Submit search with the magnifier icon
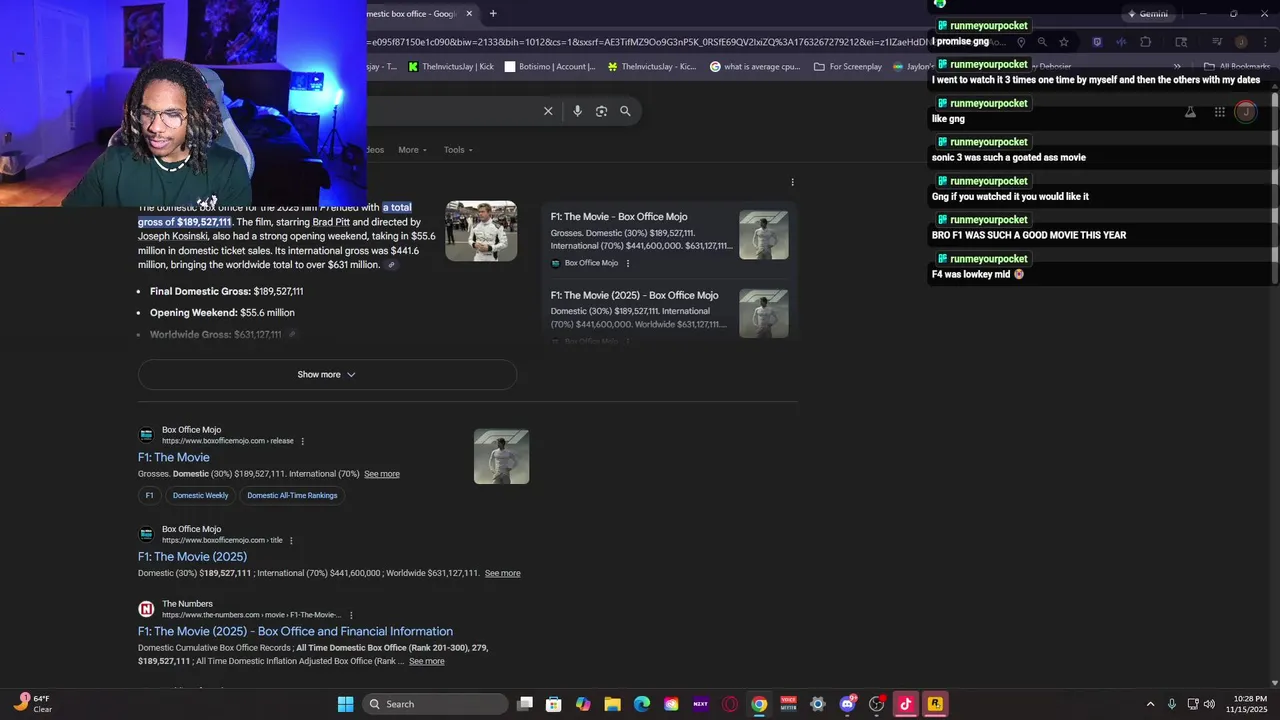This screenshot has width=1280, height=720. pyautogui.click(x=625, y=111)
